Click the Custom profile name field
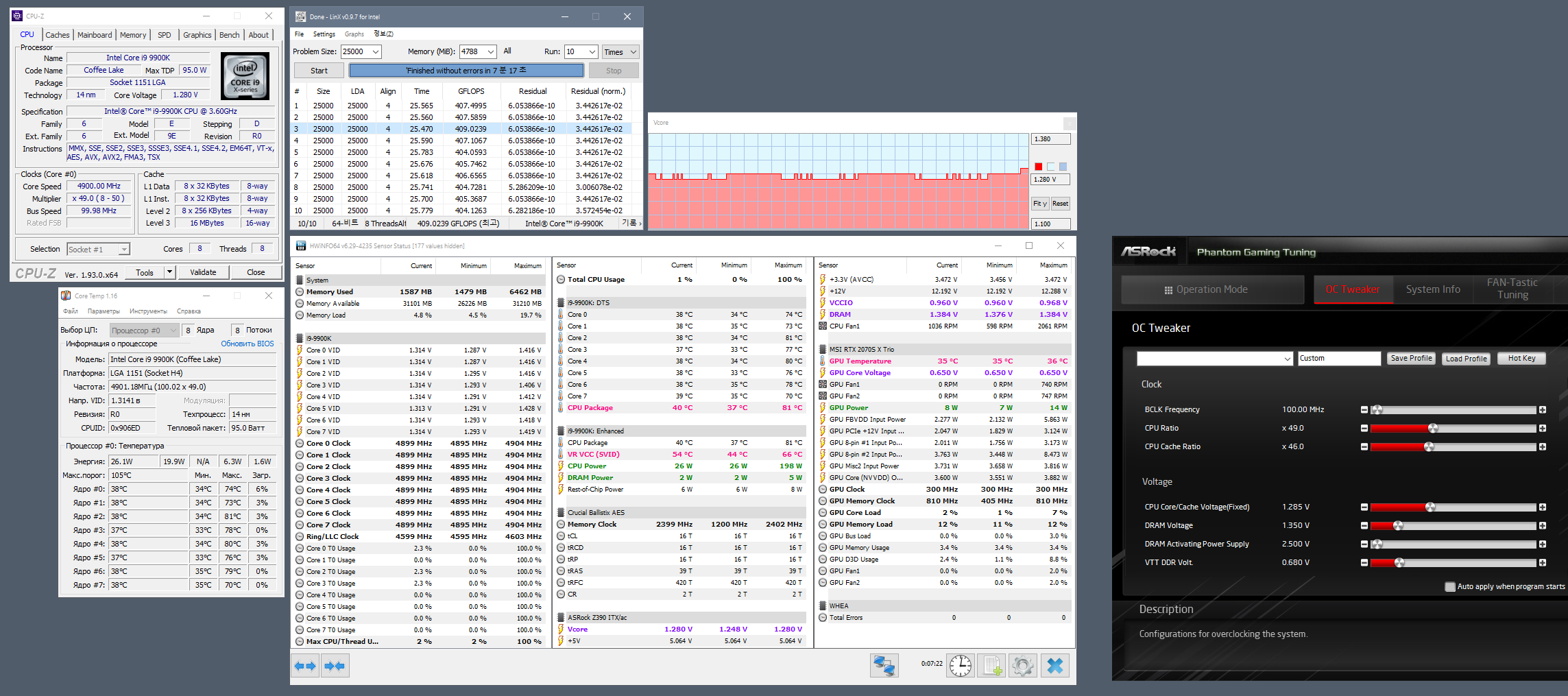The image size is (1568, 696). 1339,359
